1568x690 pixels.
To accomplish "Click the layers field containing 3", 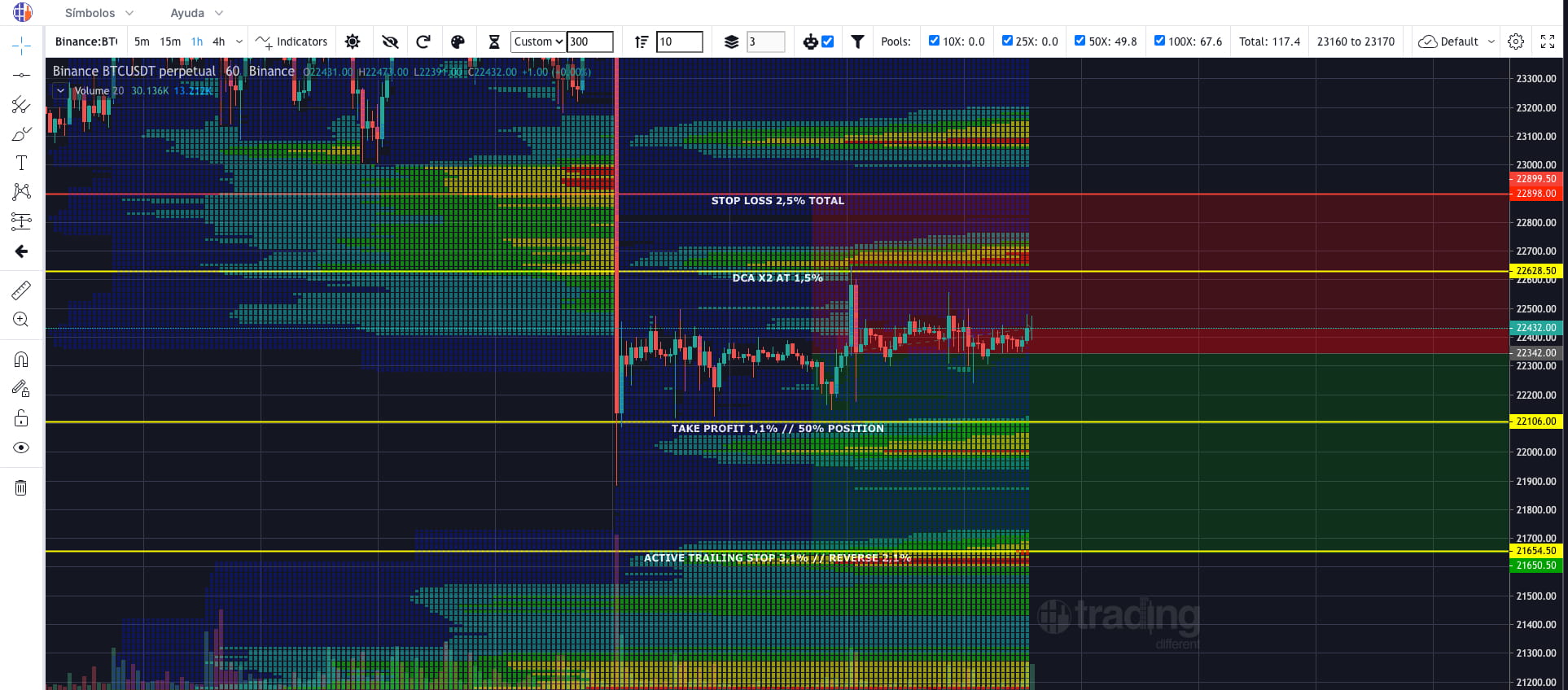I will point(765,41).
